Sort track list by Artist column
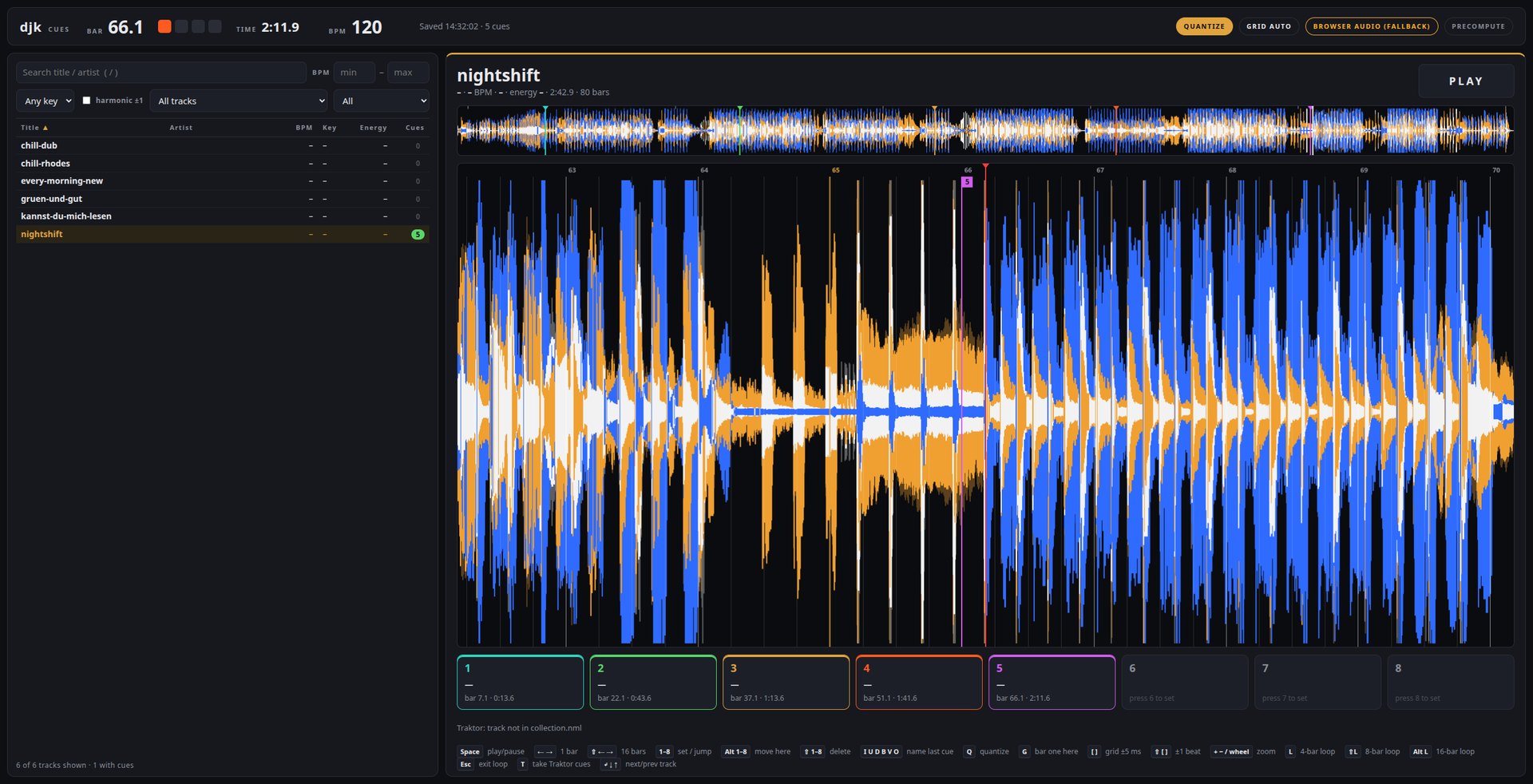Screen dimensions: 1533x784 coord(181,128)
